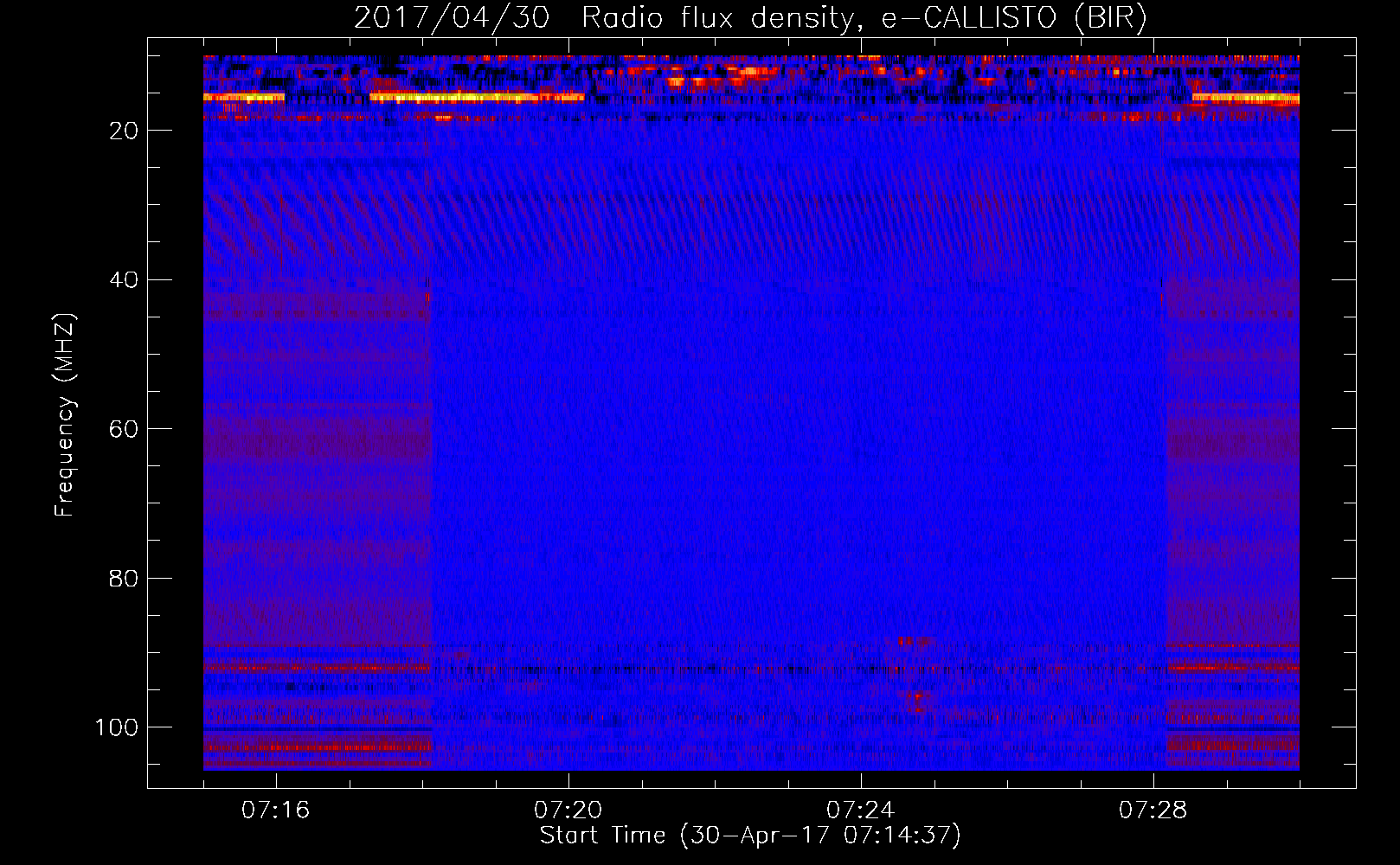Click the 80 MHz frequency tick label
Screen dimensions: 1400x865
point(124,578)
